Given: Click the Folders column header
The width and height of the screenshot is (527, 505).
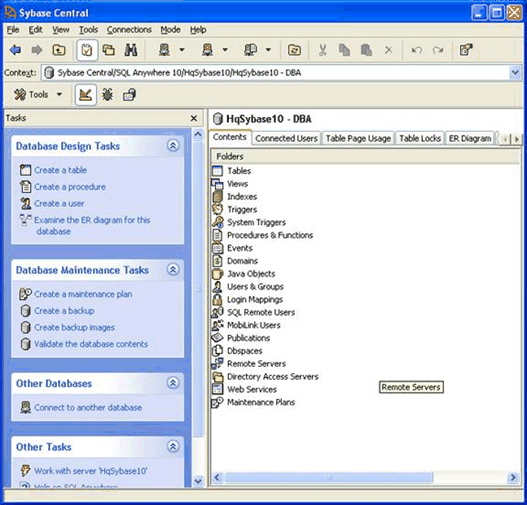Looking at the screenshot, I should point(365,157).
